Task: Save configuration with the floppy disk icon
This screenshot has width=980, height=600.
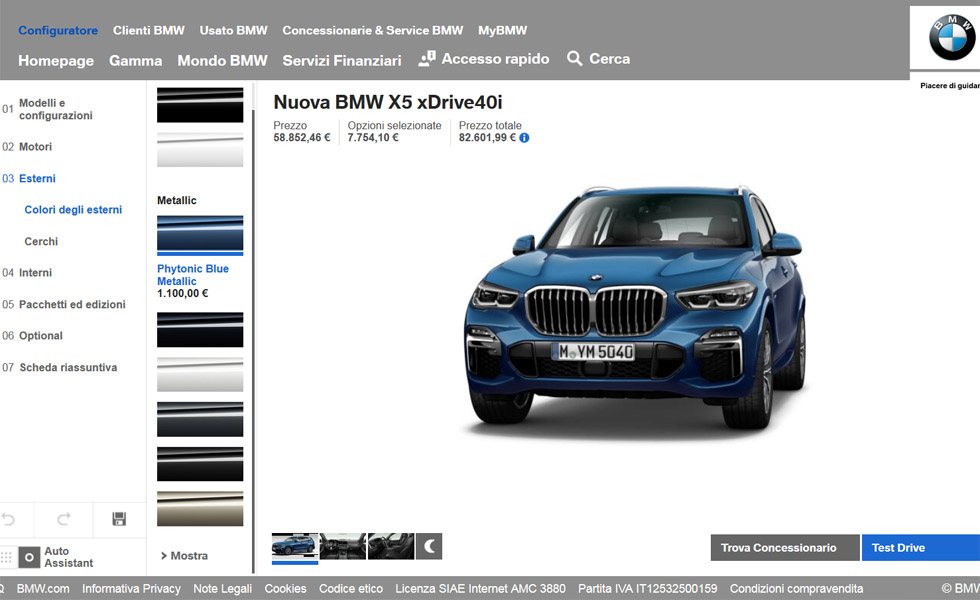Action: point(119,519)
